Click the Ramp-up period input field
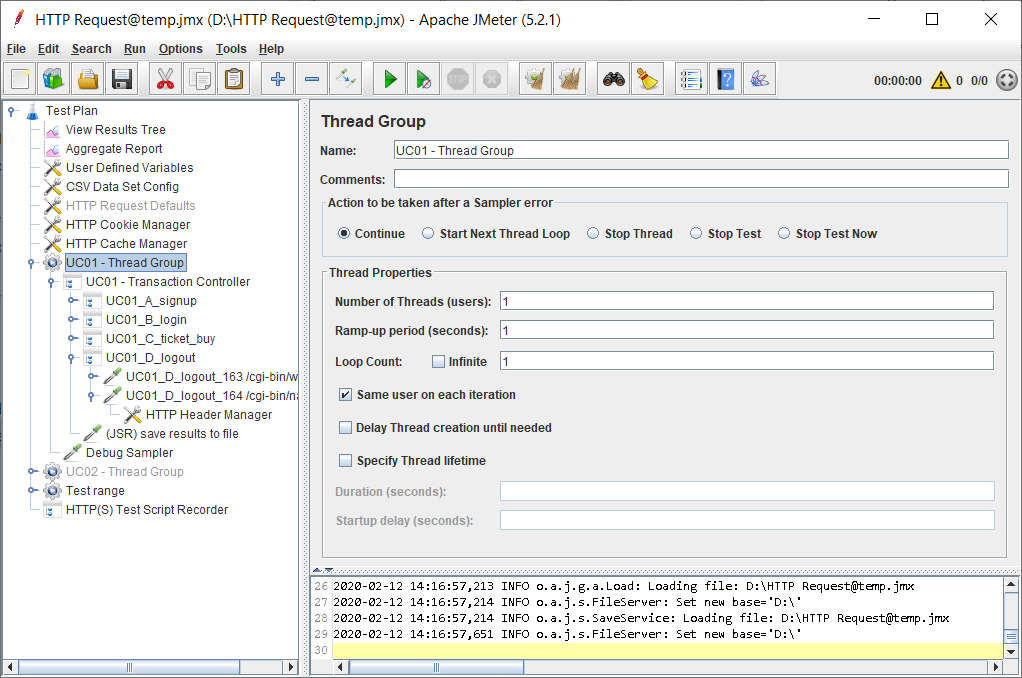 [747, 331]
